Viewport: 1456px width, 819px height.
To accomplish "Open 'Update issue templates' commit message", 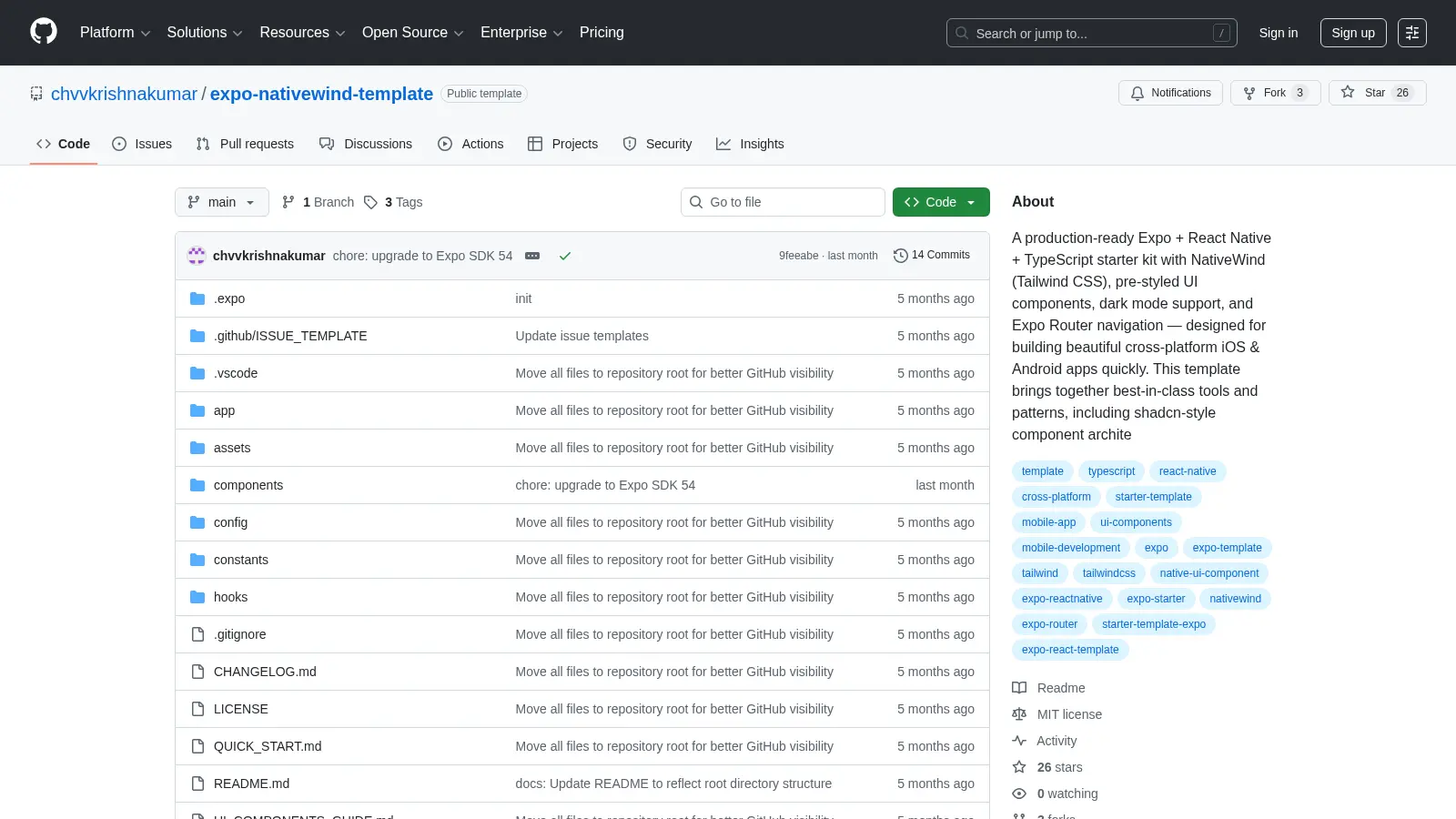I will point(581,336).
